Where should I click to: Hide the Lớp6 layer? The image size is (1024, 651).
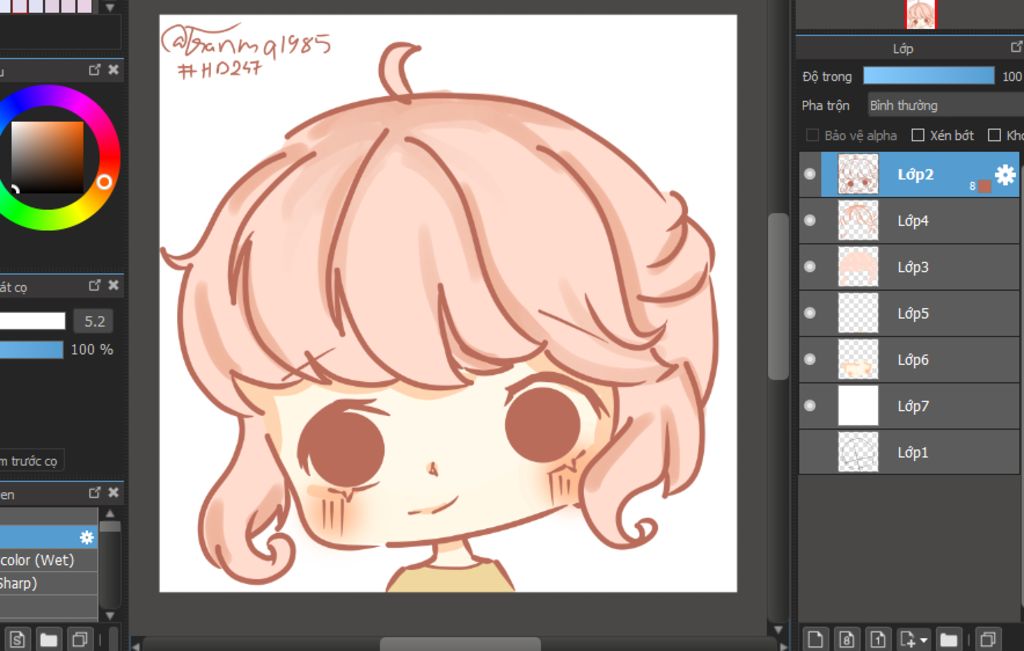tap(810, 359)
